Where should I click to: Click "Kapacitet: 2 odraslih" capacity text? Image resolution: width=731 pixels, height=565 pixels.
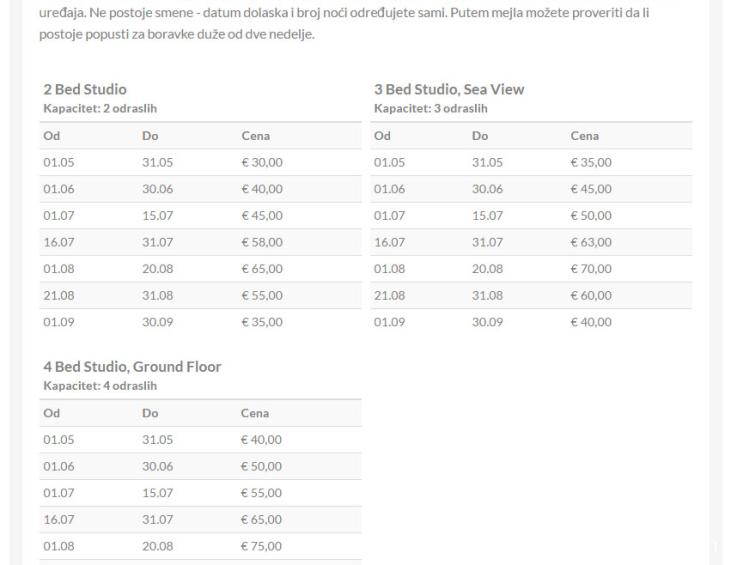(100, 108)
